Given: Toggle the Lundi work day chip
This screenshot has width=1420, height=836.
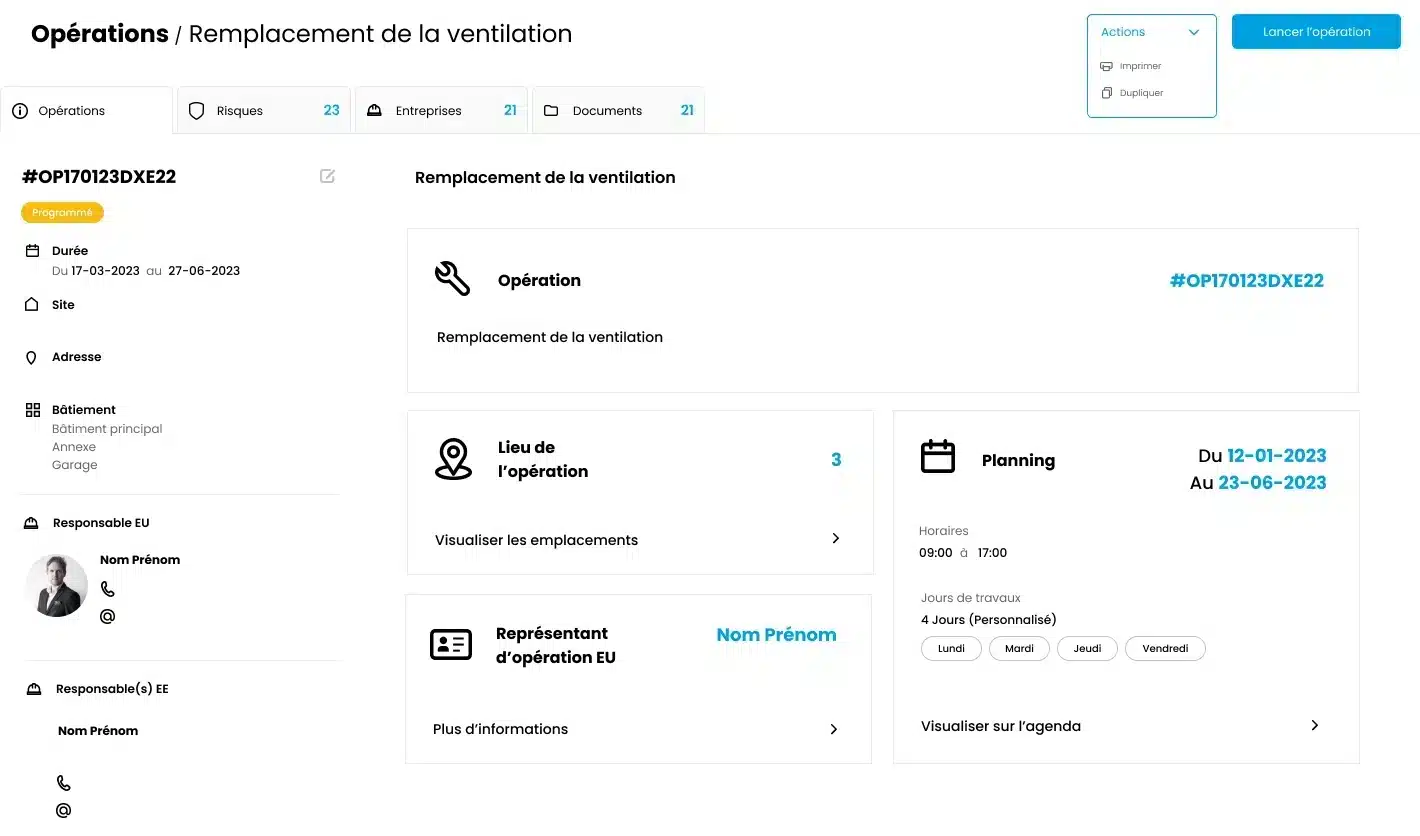Looking at the screenshot, I should (x=951, y=649).
